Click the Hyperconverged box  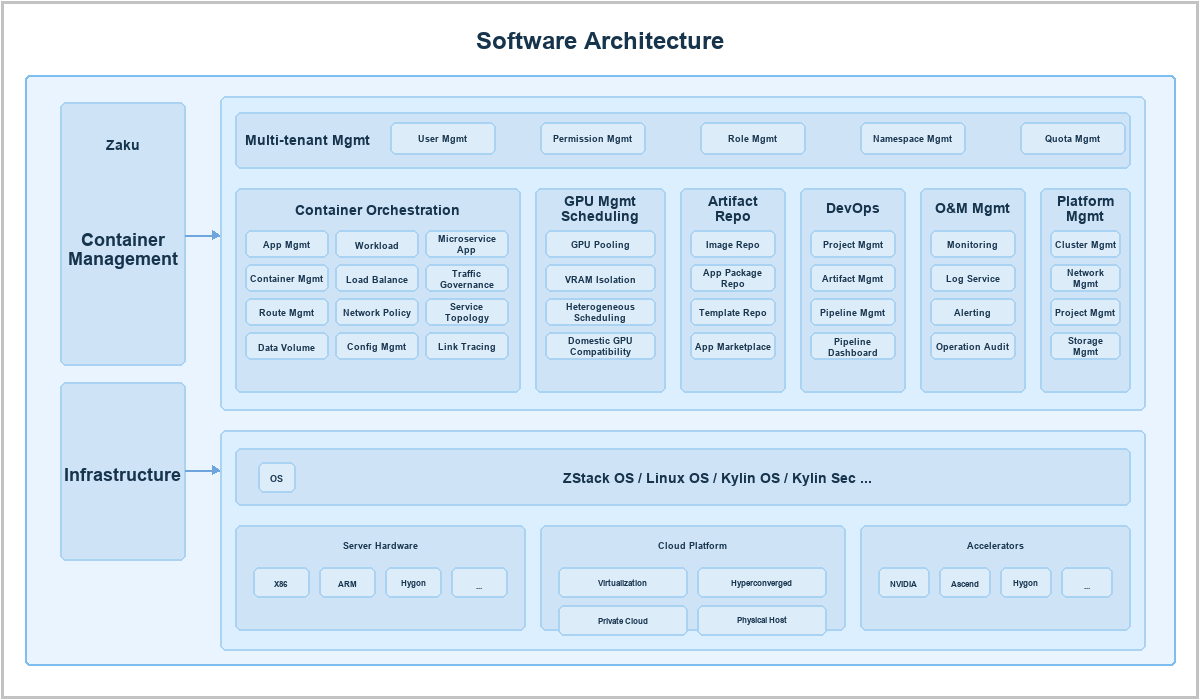[x=762, y=583]
